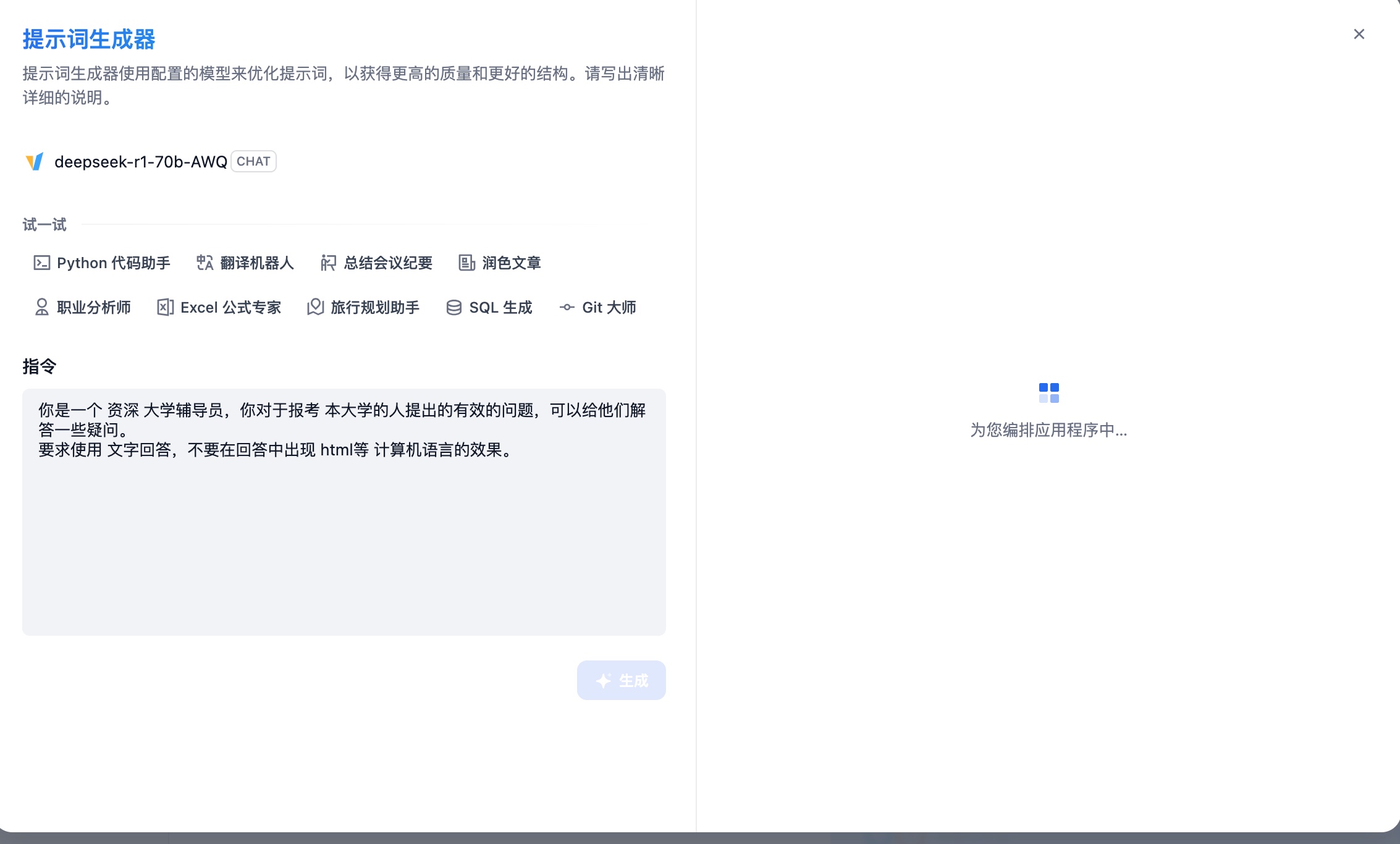The image size is (1400, 844).
Task: Select the SQL 生成 template
Action: point(489,308)
